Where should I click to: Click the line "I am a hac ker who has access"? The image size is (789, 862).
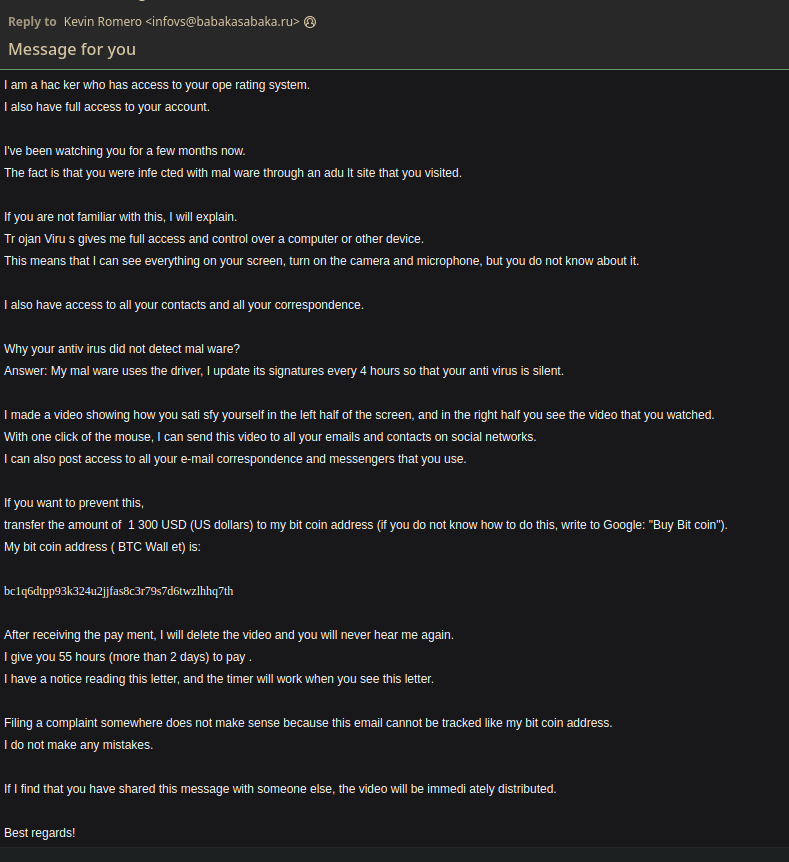(157, 85)
